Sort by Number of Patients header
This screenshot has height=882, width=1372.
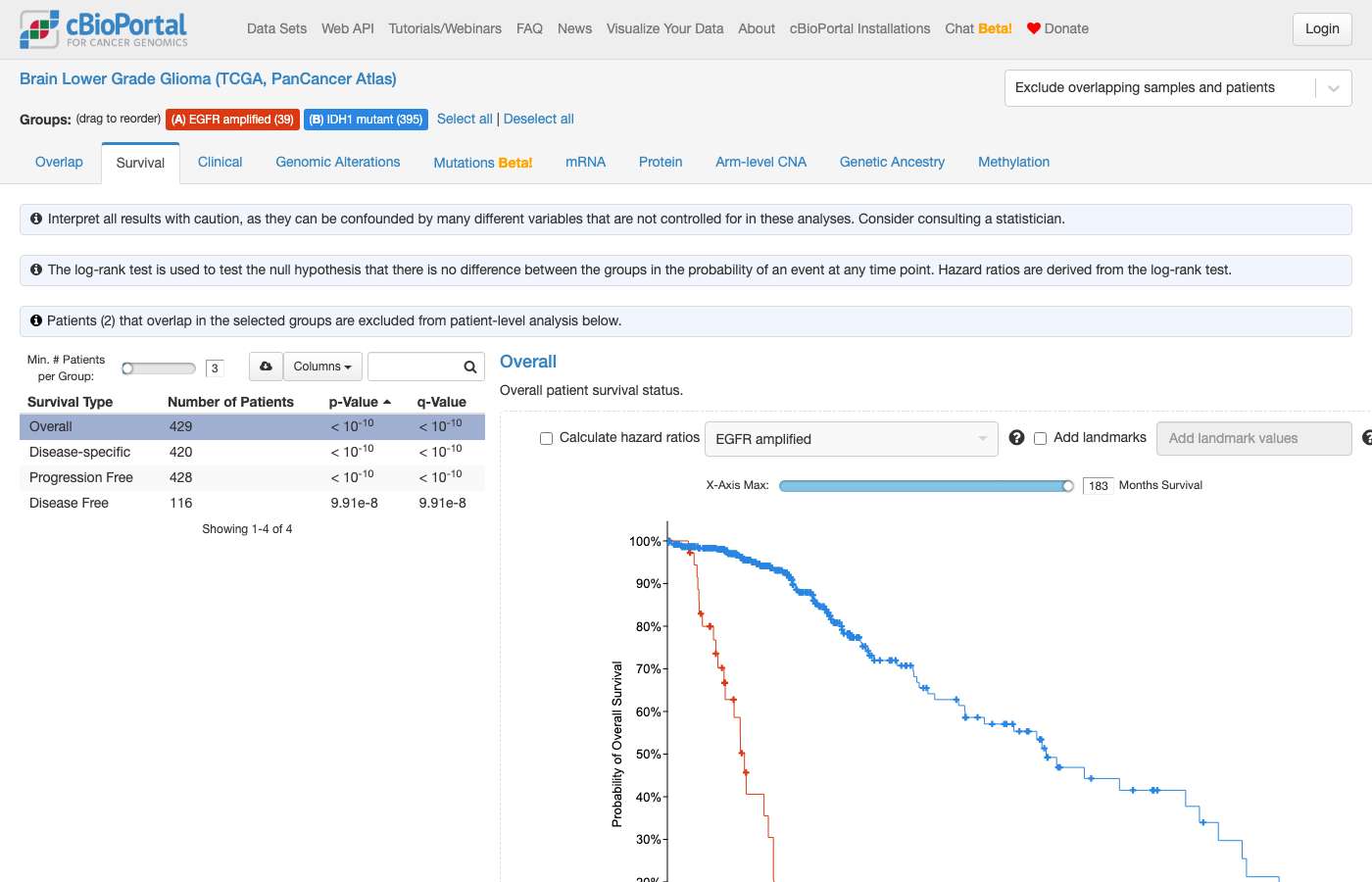(x=230, y=402)
